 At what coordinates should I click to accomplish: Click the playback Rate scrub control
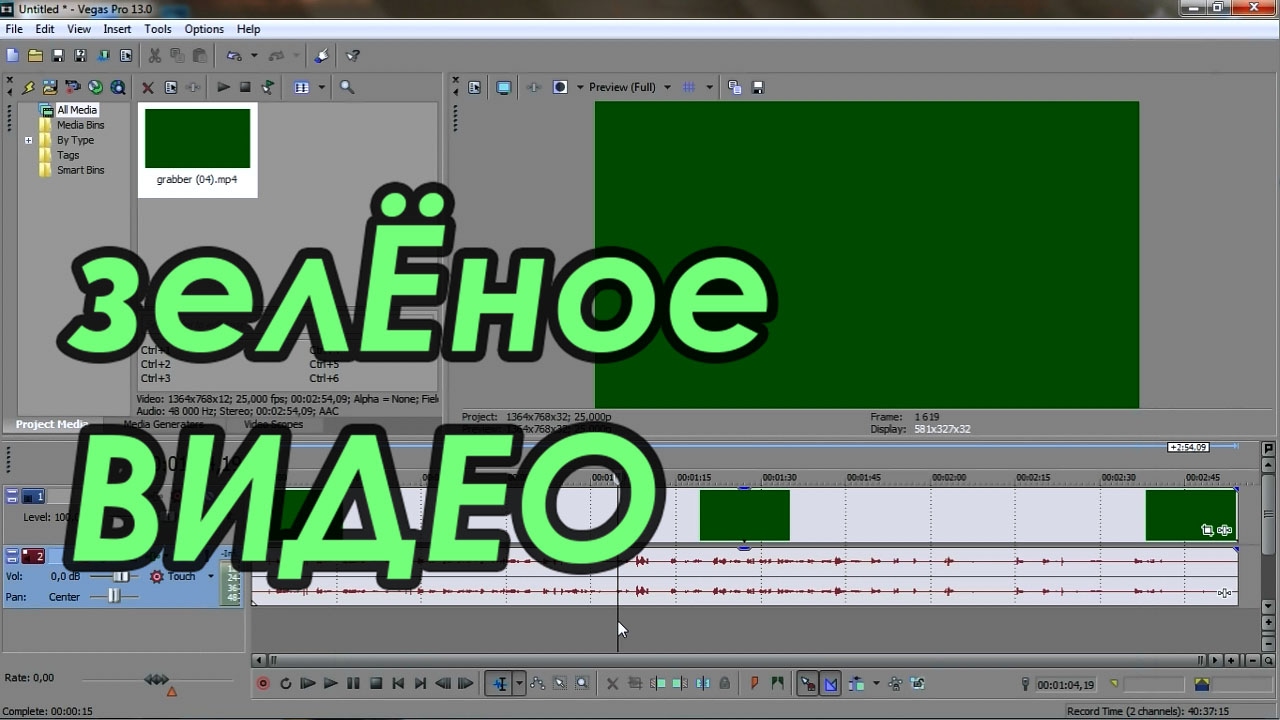click(x=157, y=679)
